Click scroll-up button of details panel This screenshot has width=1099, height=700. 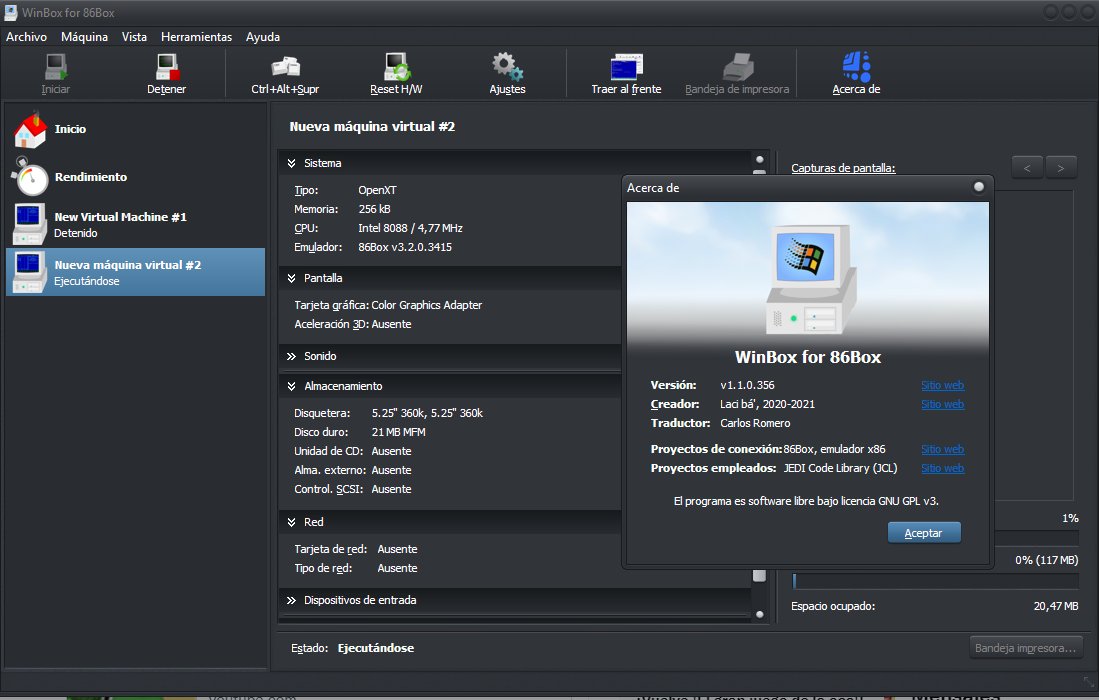click(759, 160)
